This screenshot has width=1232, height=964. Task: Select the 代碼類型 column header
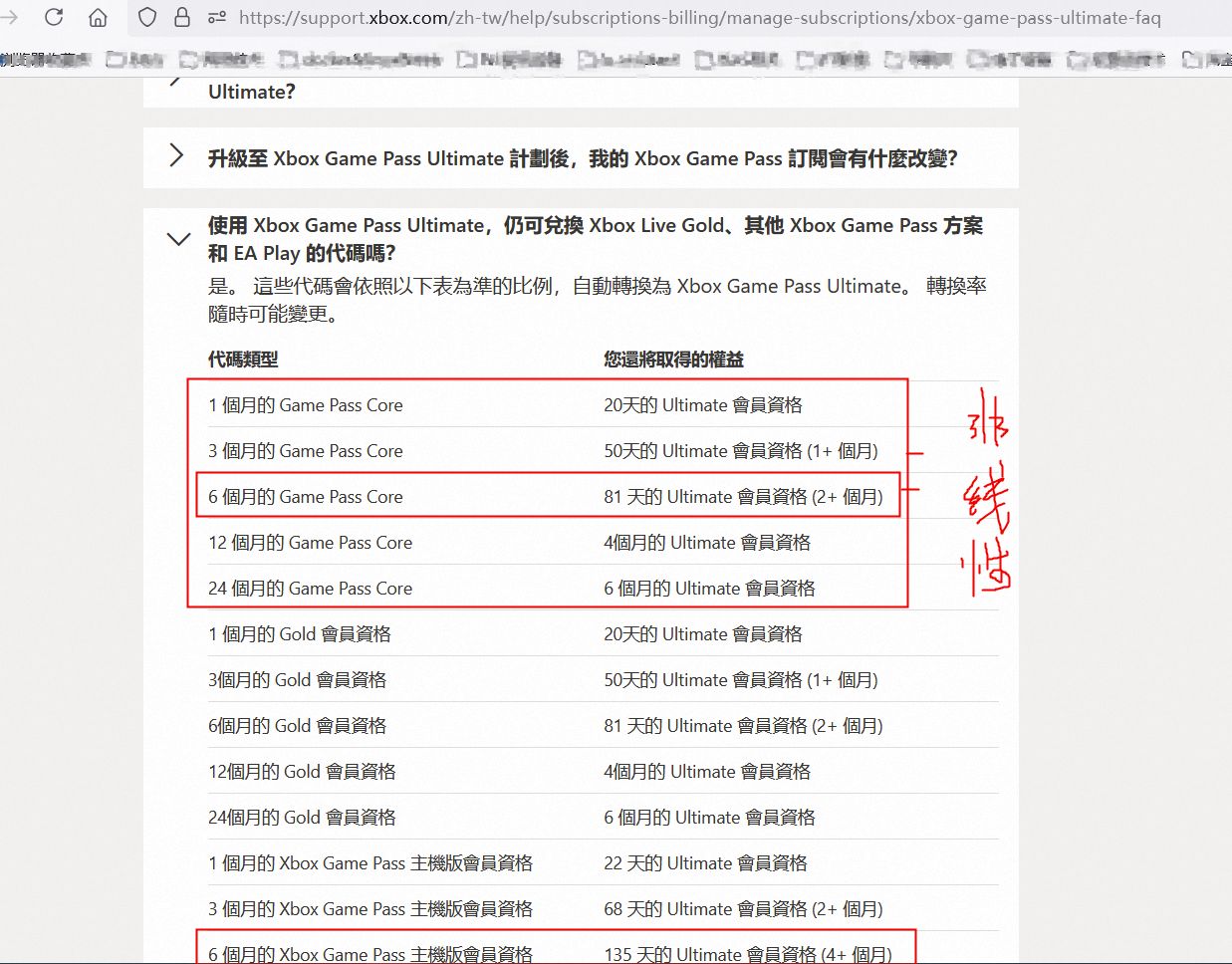click(x=242, y=360)
